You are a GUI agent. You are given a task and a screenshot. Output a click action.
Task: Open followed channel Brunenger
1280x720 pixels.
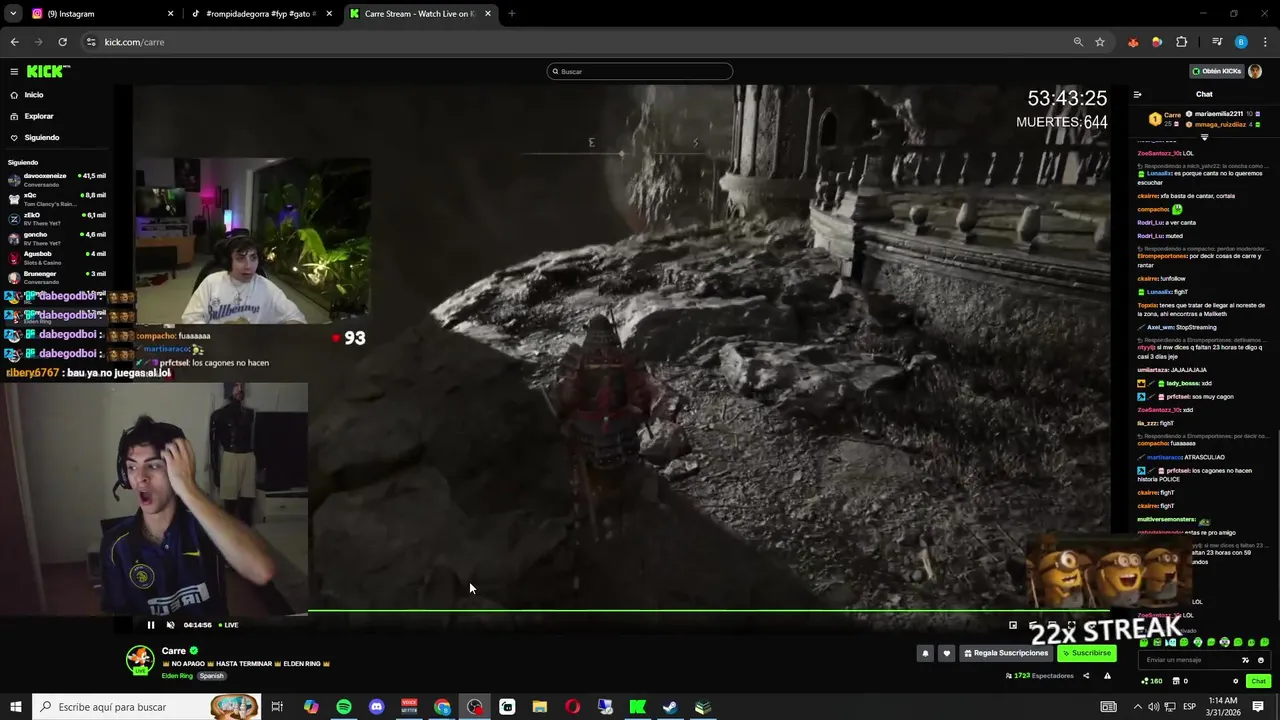pos(57,277)
